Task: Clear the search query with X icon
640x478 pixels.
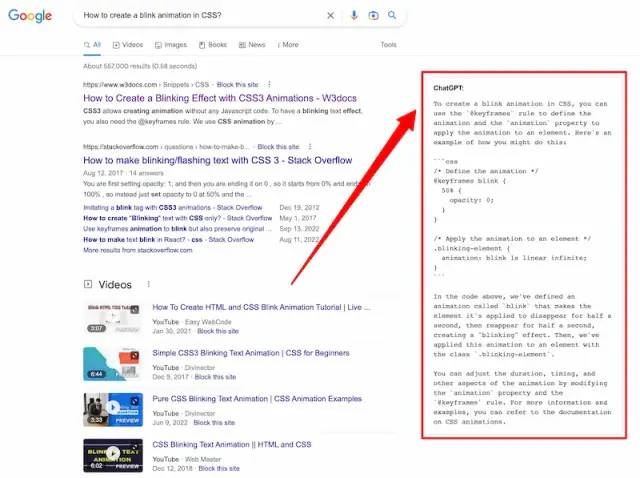Action: 331,16
